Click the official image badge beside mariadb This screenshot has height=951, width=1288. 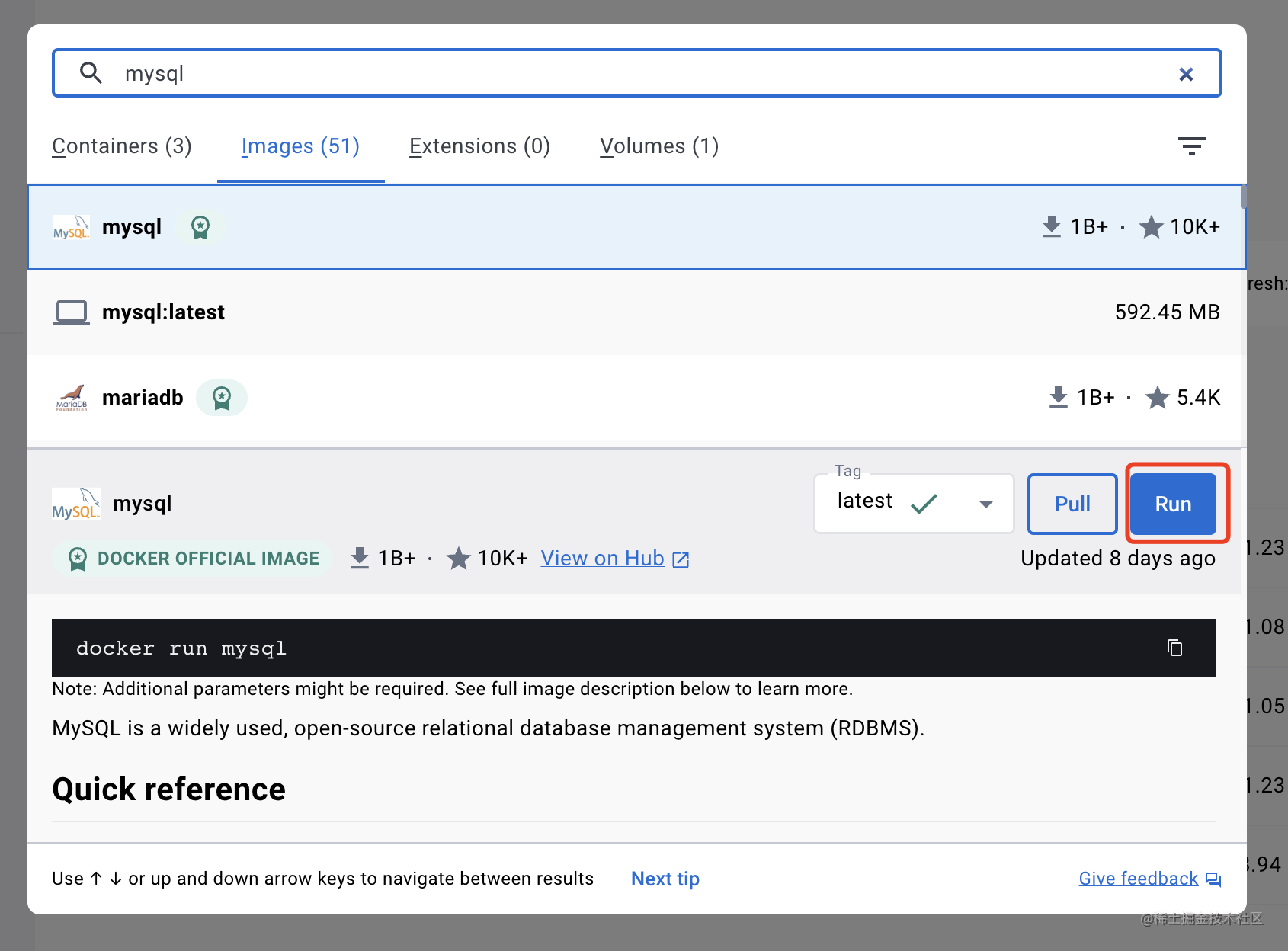pos(222,398)
